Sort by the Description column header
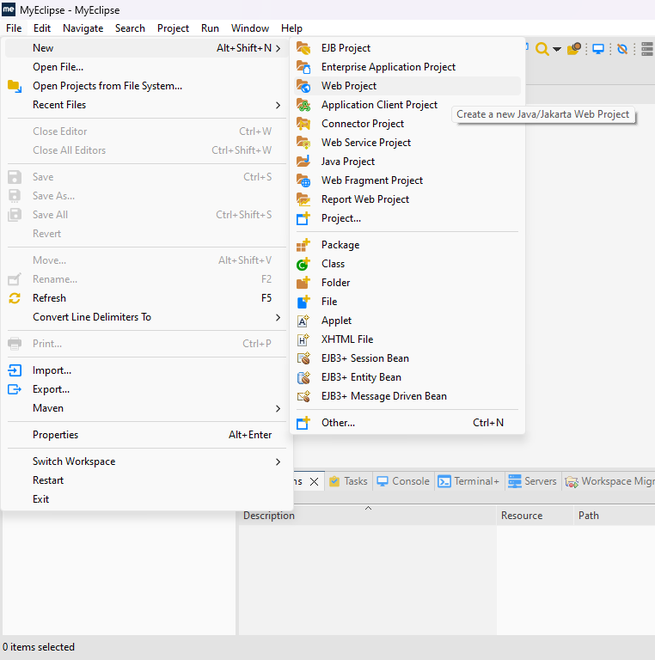The height and width of the screenshot is (660, 655). [x=269, y=515]
